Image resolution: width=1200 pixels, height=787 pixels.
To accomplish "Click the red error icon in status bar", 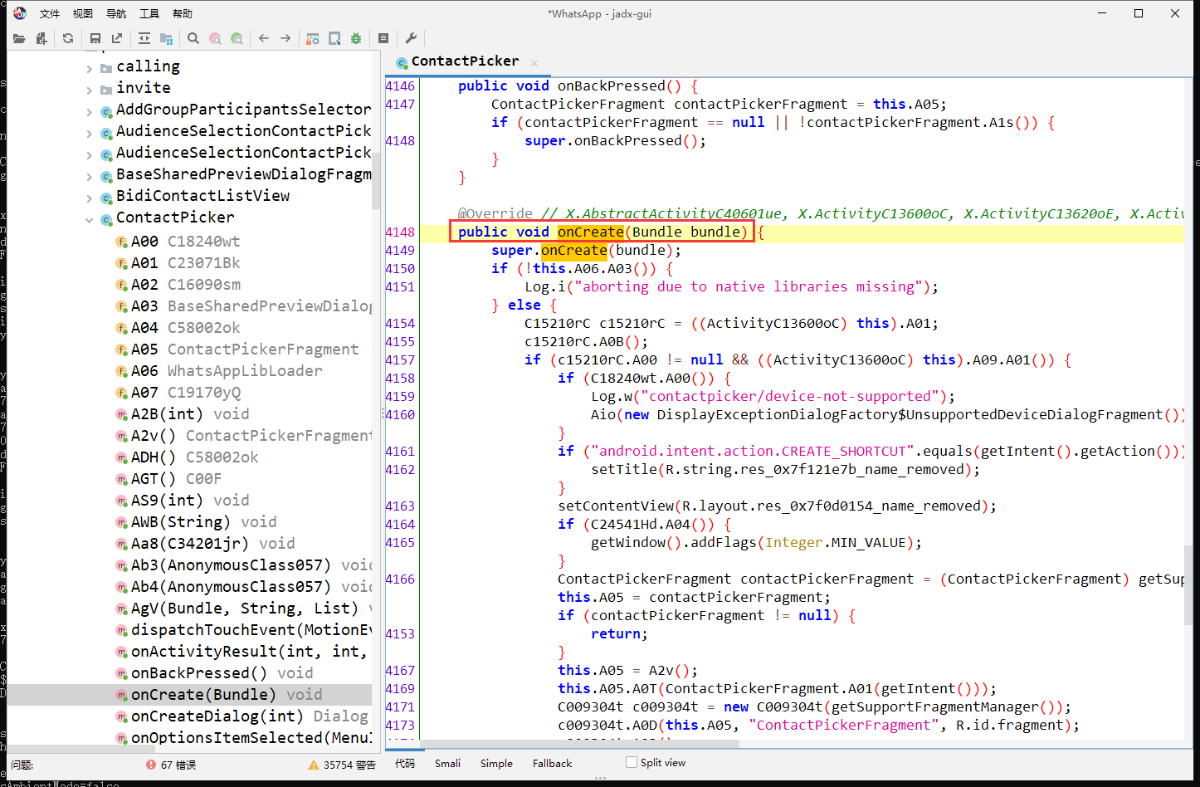I will [x=151, y=764].
